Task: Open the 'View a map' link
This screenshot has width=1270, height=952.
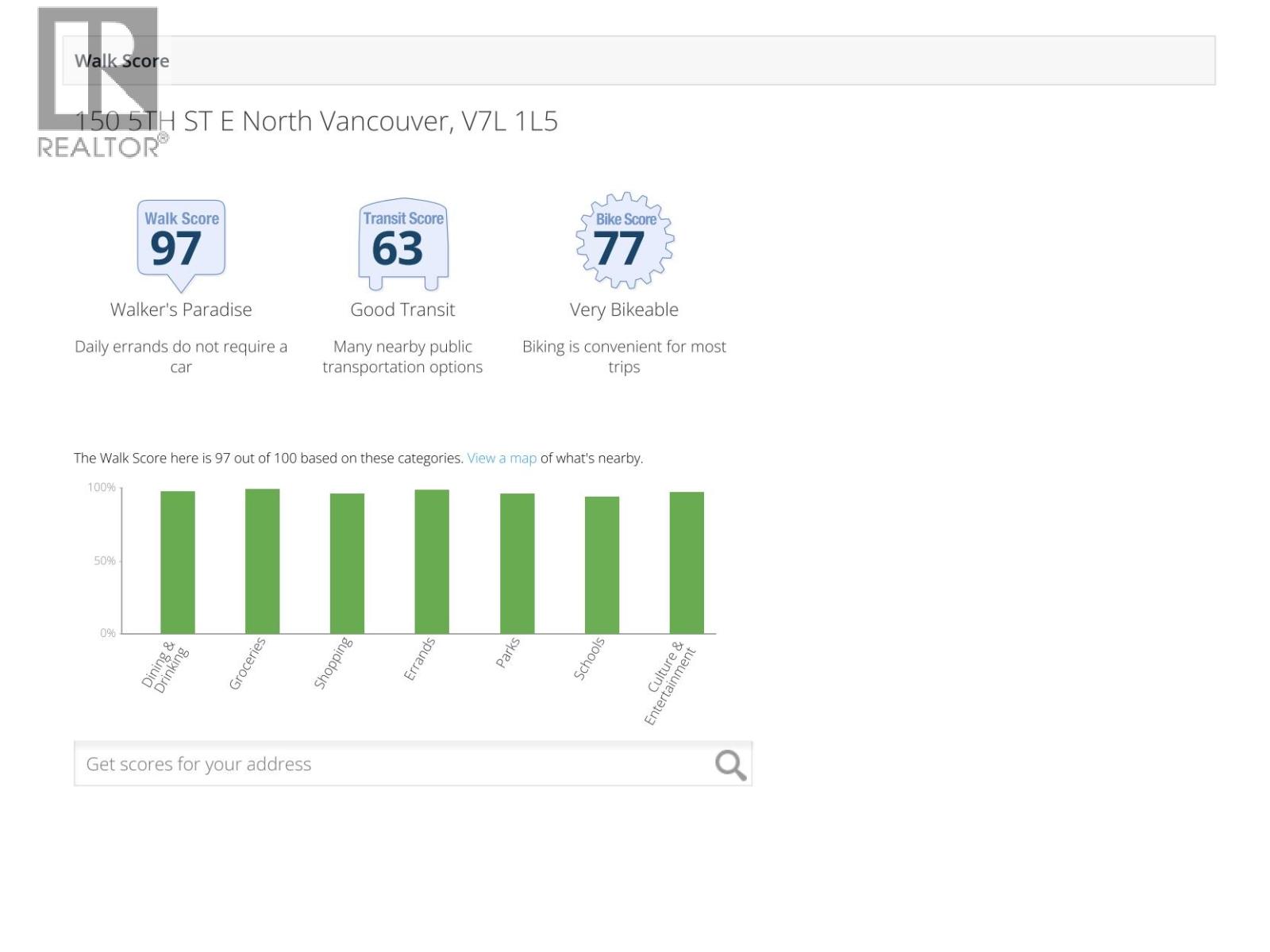Action: tap(502, 459)
